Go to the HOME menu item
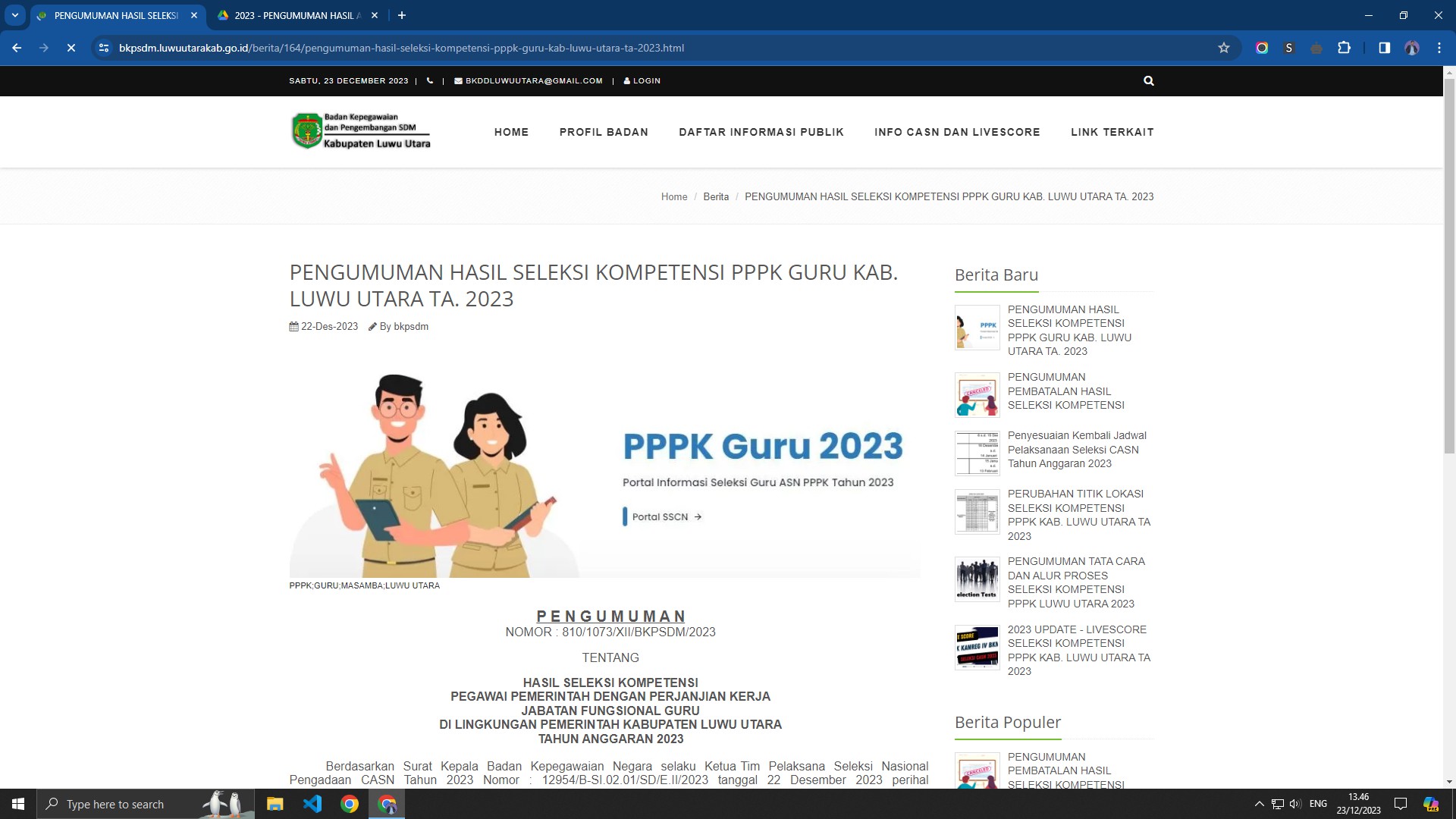This screenshot has width=1456, height=819. [x=511, y=132]
